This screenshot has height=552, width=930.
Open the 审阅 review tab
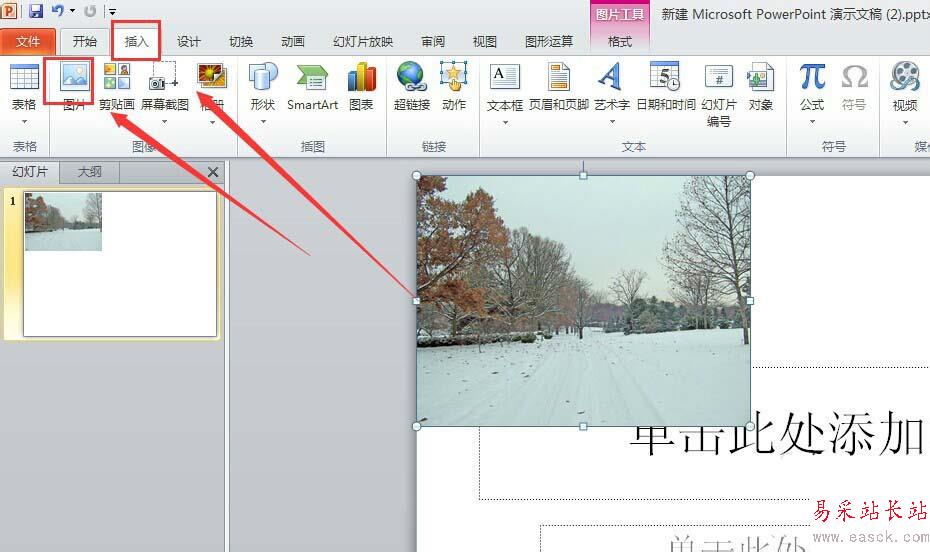tap(433, 41)
